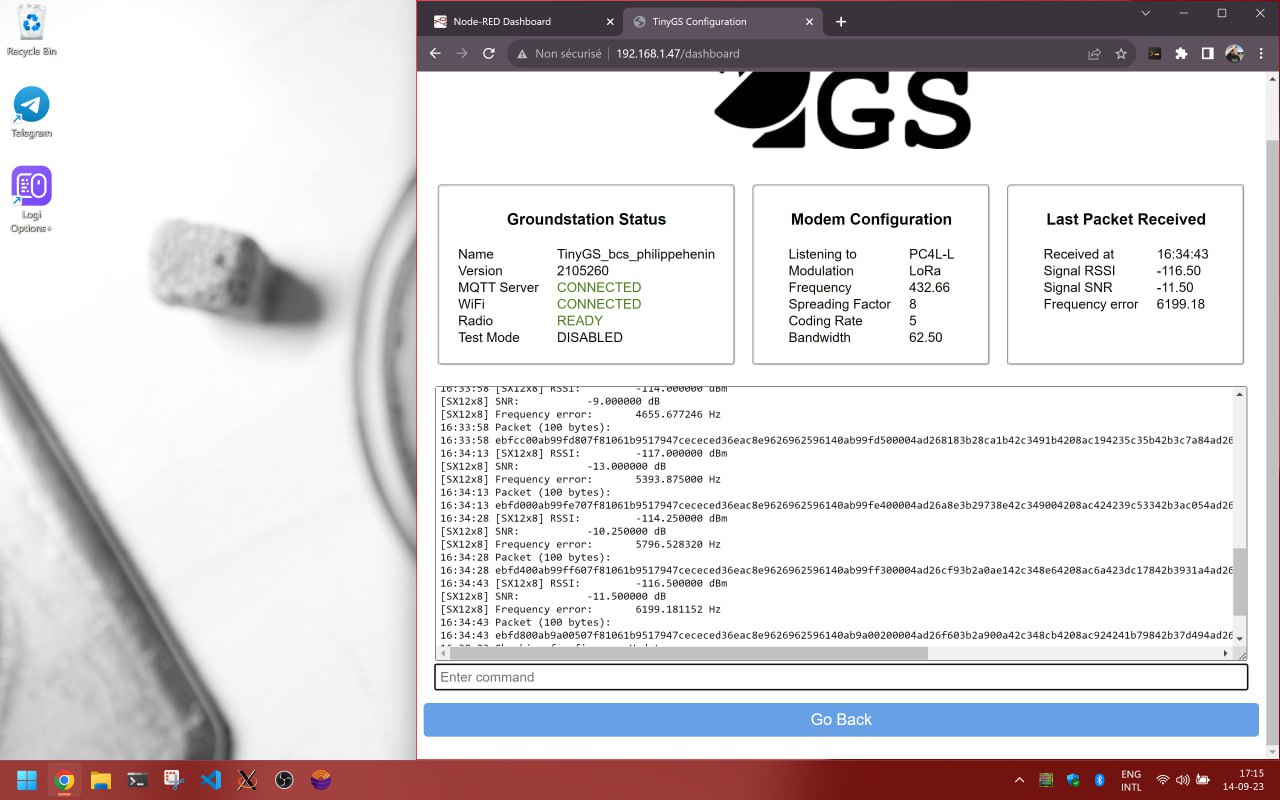Image resolution: width=1280 pixels, height=800 pixels.
Task: Open a new browser tab
Action: click(x=841, y=21)
